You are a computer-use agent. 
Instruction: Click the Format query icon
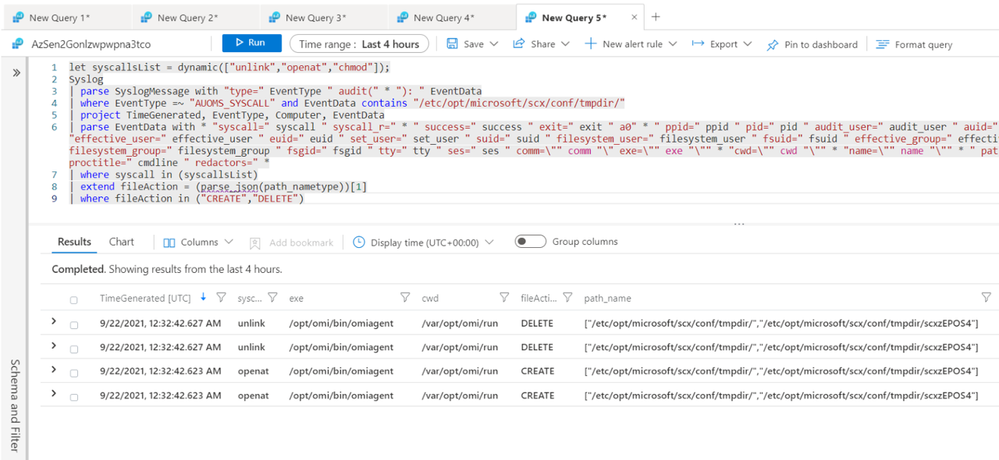tap(882, 44)
